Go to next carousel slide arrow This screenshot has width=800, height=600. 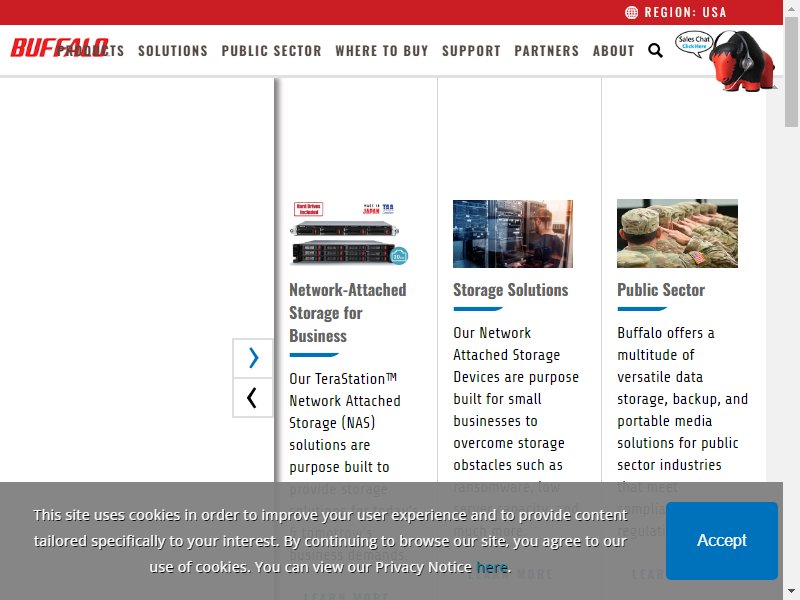253,358
